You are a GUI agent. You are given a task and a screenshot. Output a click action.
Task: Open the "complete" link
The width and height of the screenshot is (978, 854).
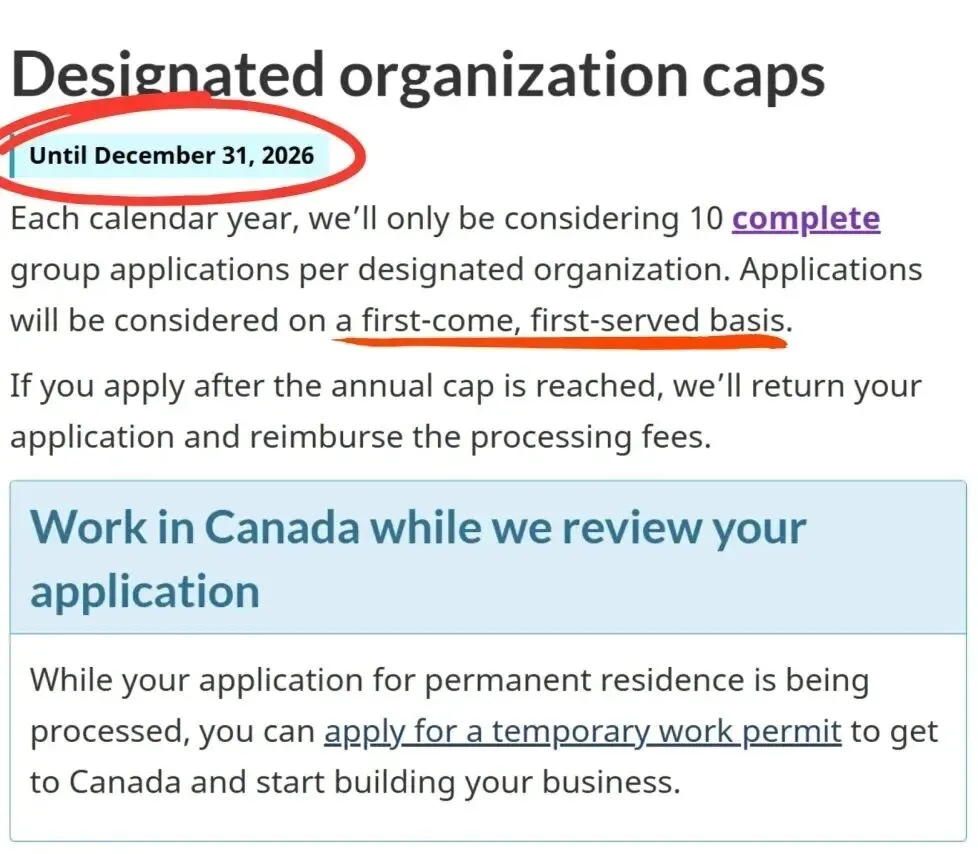click(x=806, y=220)
